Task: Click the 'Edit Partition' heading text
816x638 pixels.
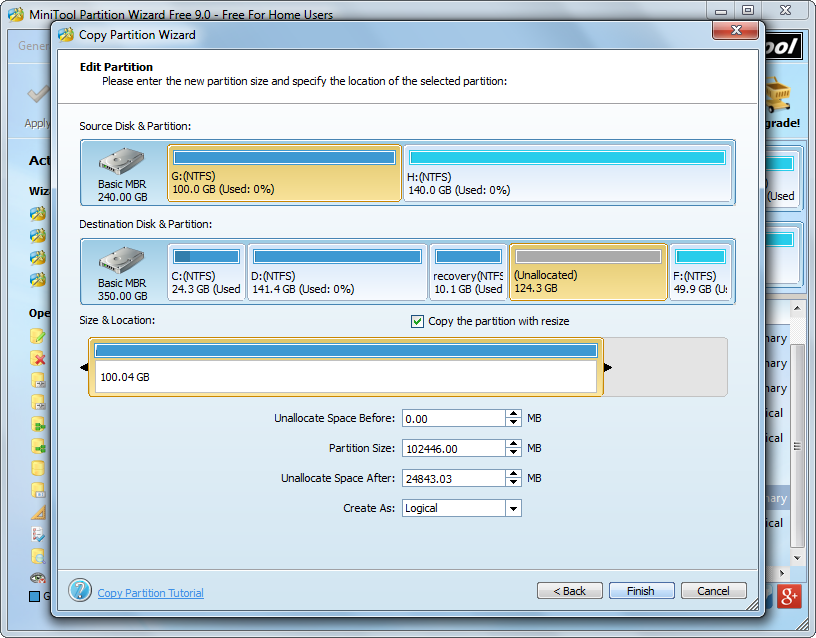Action: [x=116, y=67]
